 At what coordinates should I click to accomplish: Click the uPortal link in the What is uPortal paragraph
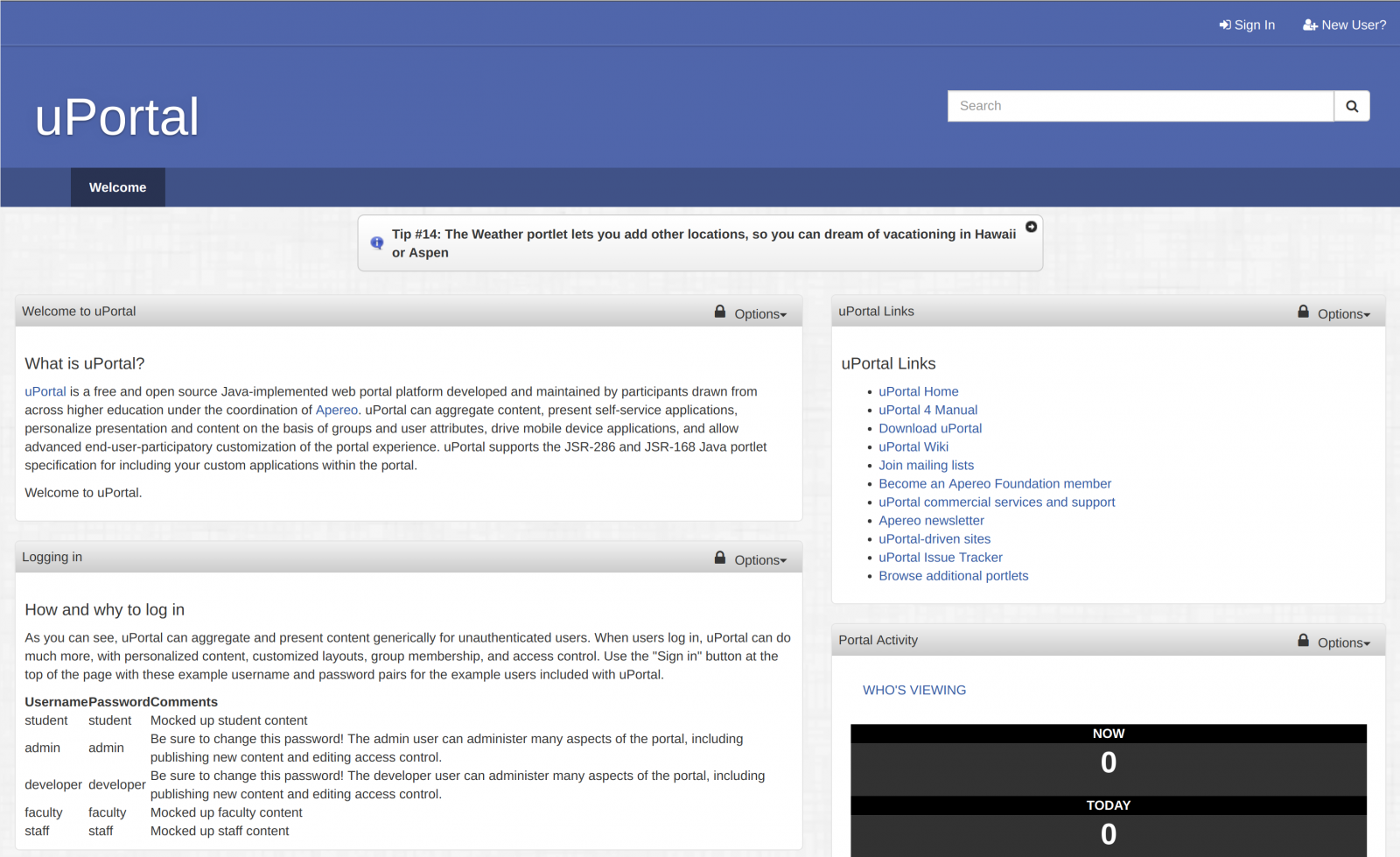point(45,391)
